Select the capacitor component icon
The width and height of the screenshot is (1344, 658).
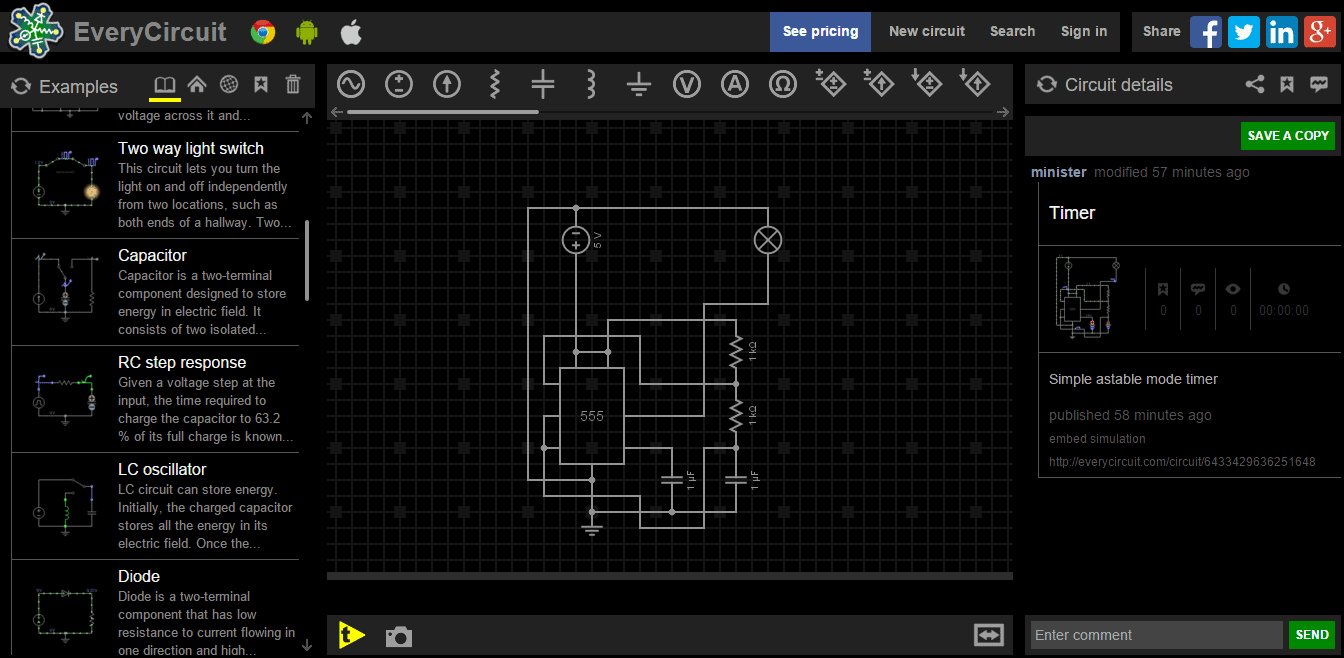click(x=543, y=84)
